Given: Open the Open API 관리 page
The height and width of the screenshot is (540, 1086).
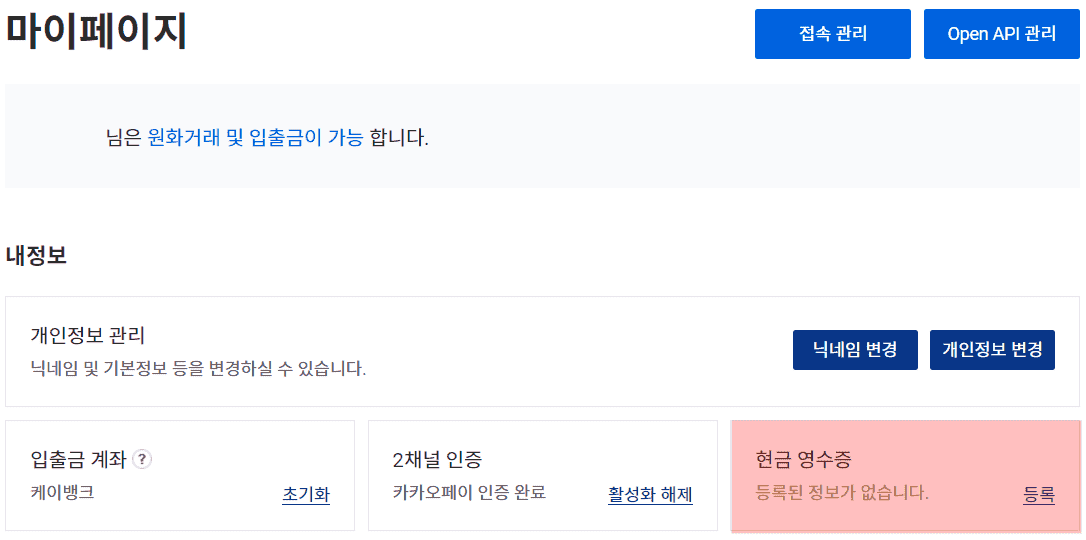Looking at the screenshot, I should pyautogui.click(x=1001, y=34).
